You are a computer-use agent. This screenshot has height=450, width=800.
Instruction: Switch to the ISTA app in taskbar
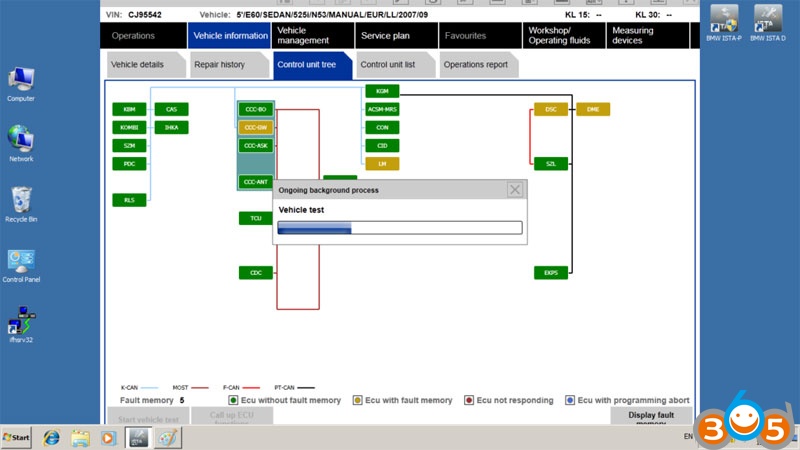pyautogui.click(x=138, y=438)
